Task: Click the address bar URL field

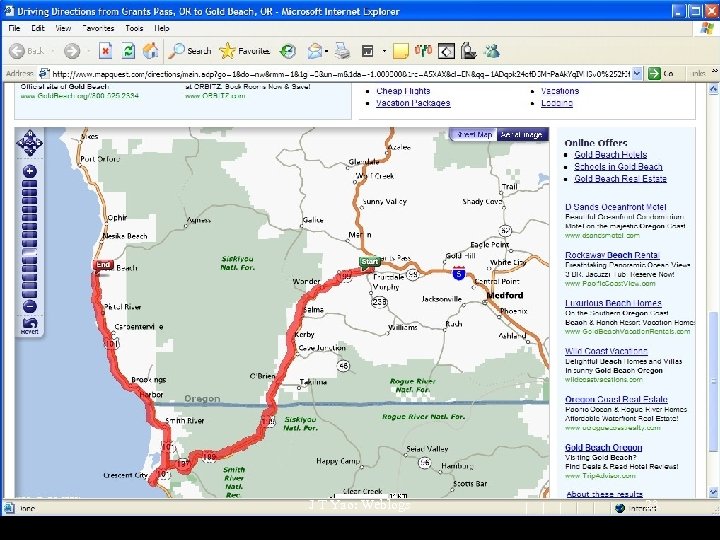Action: (x=341, y=73)
